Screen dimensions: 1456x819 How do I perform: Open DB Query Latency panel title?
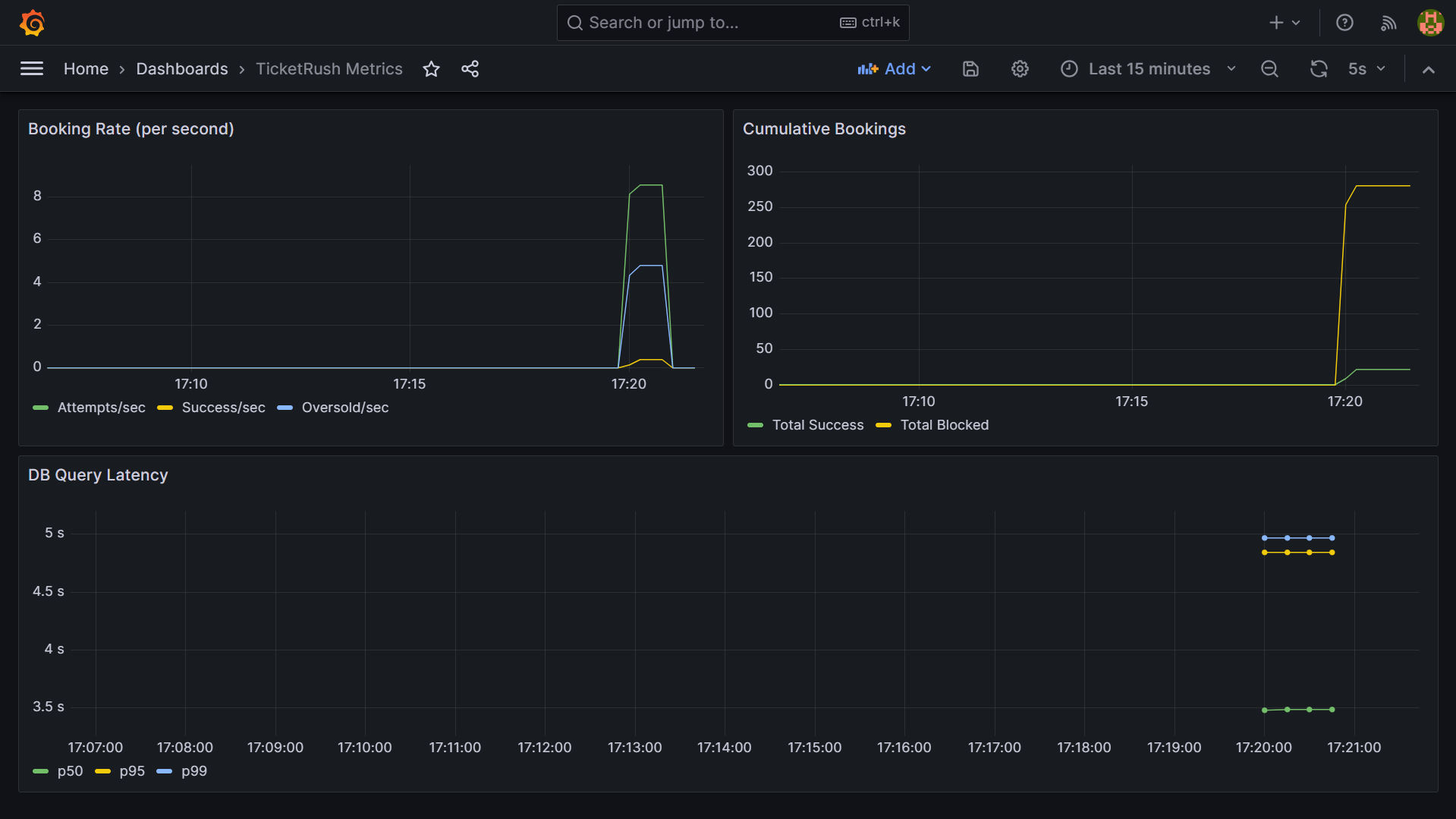[x=98, y=475]
